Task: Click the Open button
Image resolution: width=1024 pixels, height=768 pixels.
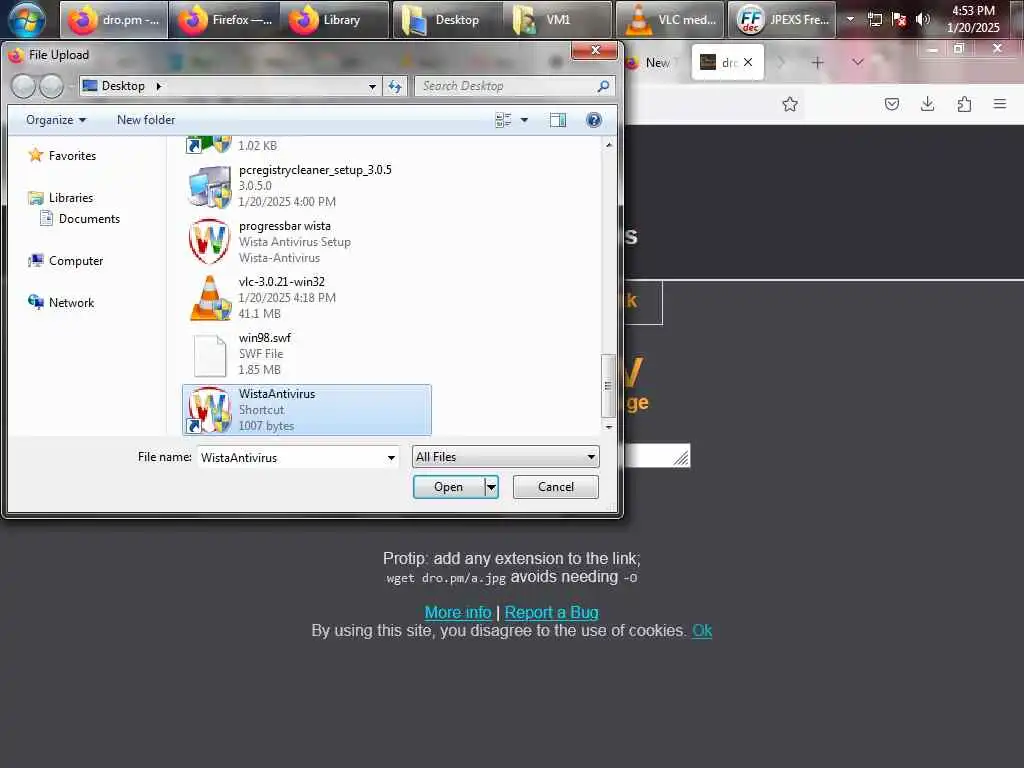Action: [x=449, y=487]
